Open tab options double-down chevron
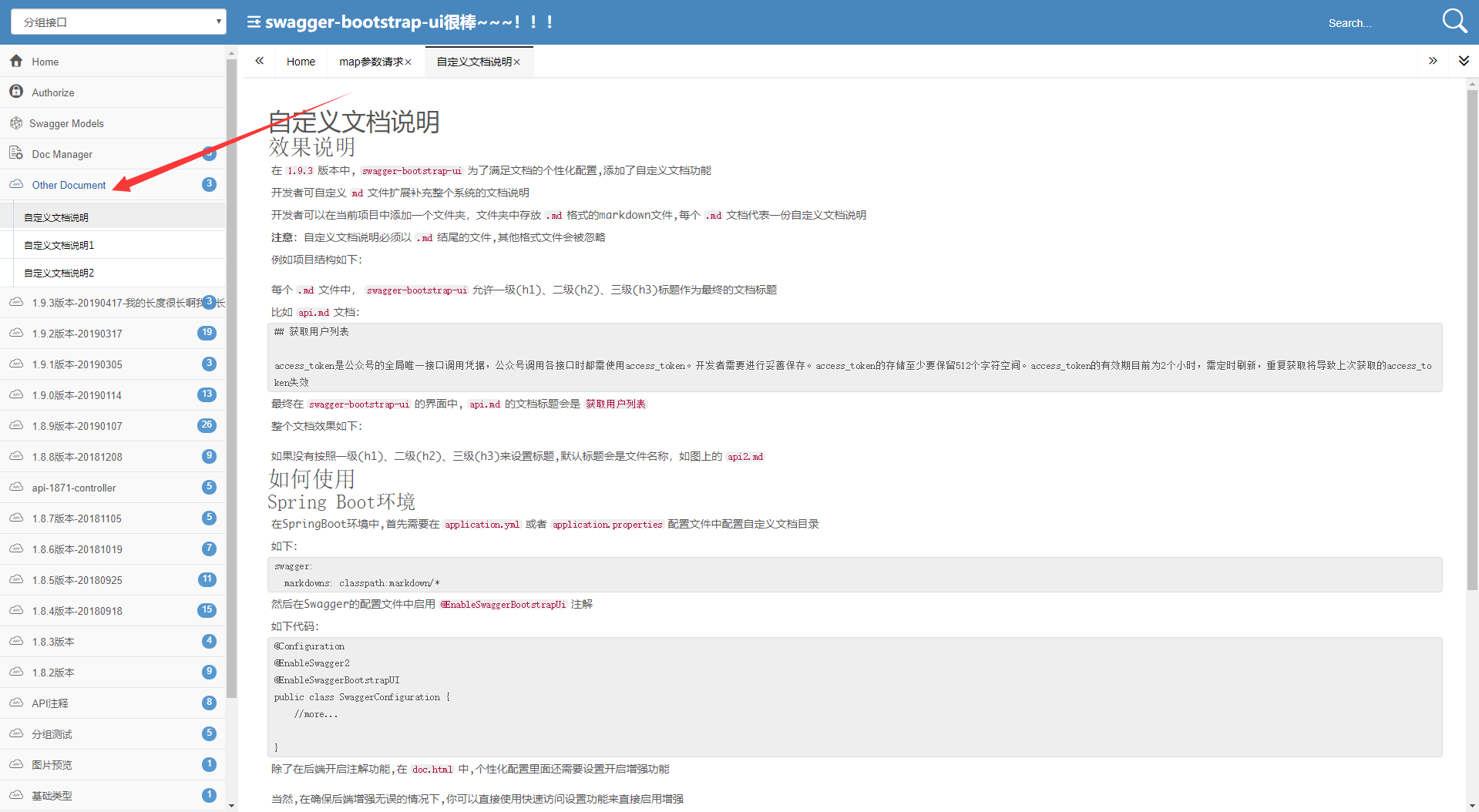This screenshot has height=812, width=1479. click(1464, 61)
